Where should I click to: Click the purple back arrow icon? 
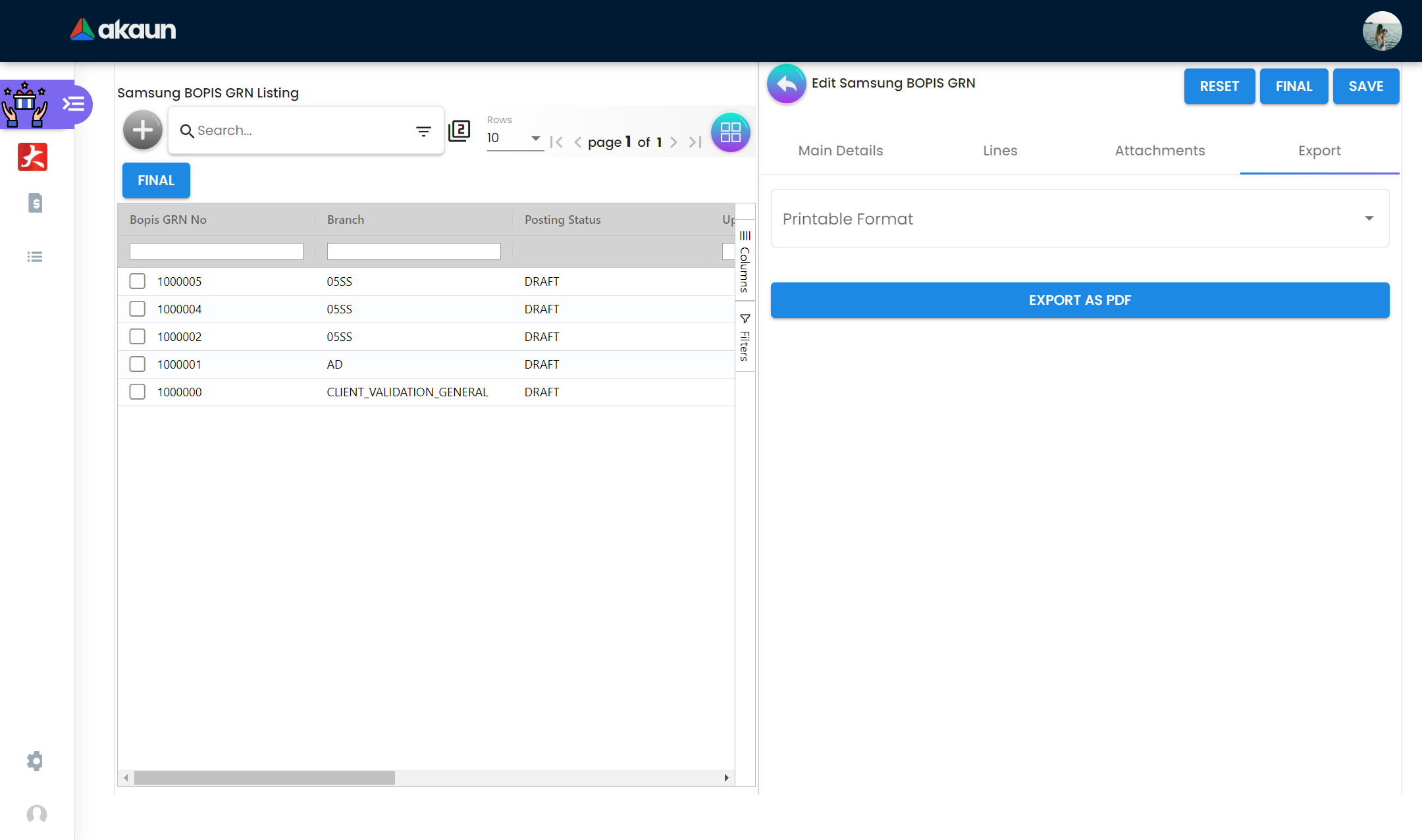(x=786, y=84)
